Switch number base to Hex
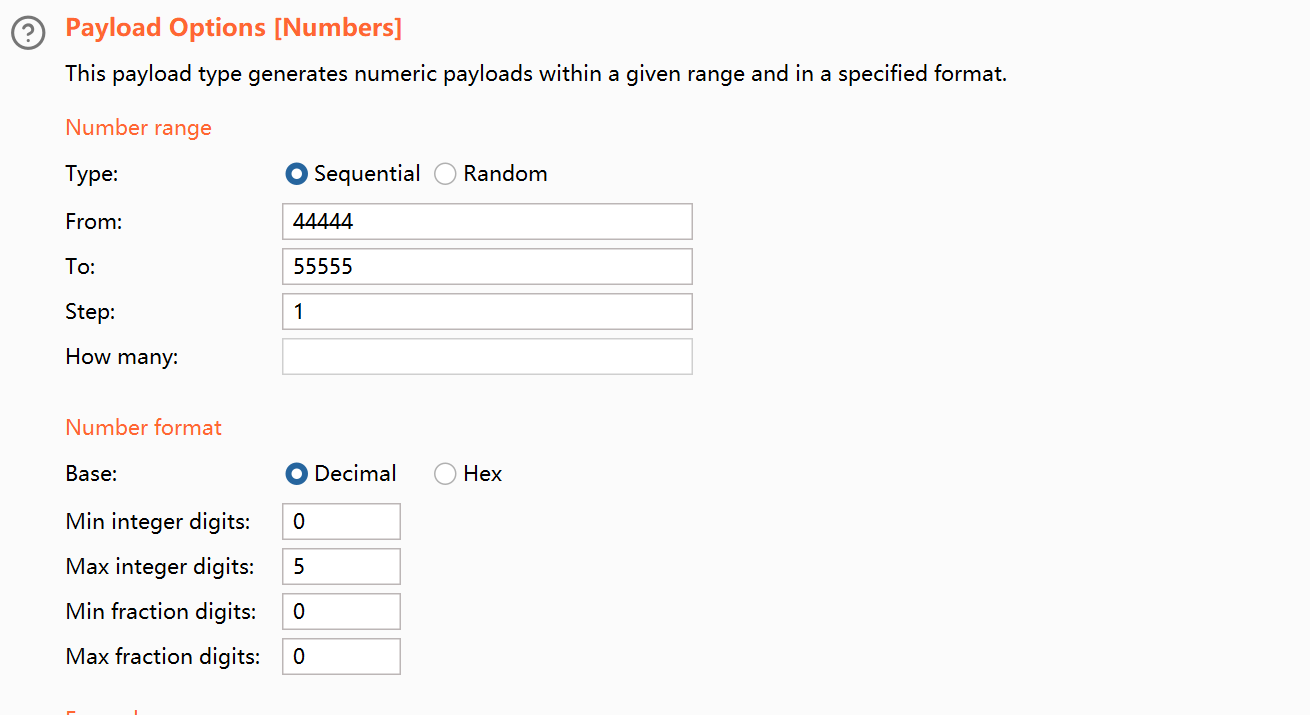Viewport: 1310px width, 715px height. [x=445, y=474]
